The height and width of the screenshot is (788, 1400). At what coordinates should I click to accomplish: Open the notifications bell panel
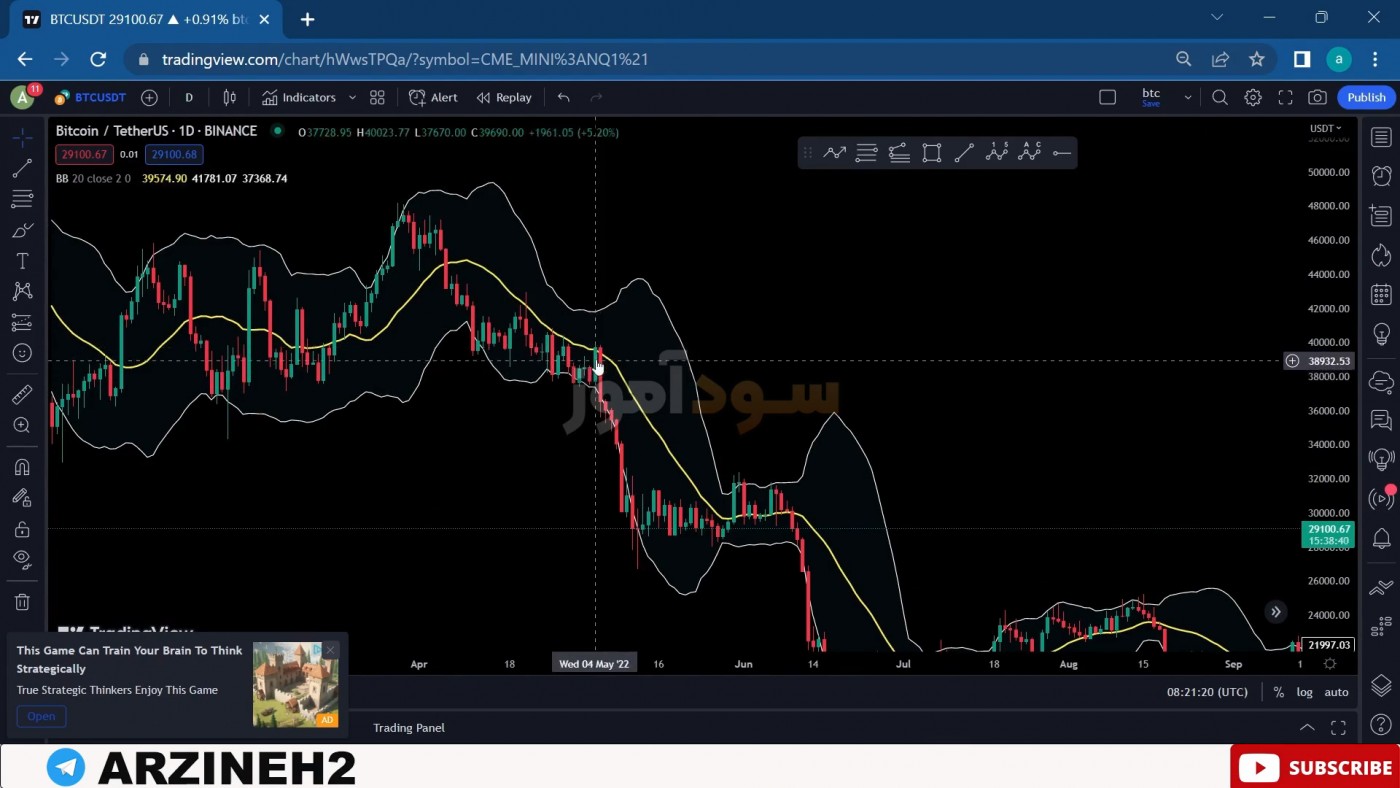pos(1381,538)
